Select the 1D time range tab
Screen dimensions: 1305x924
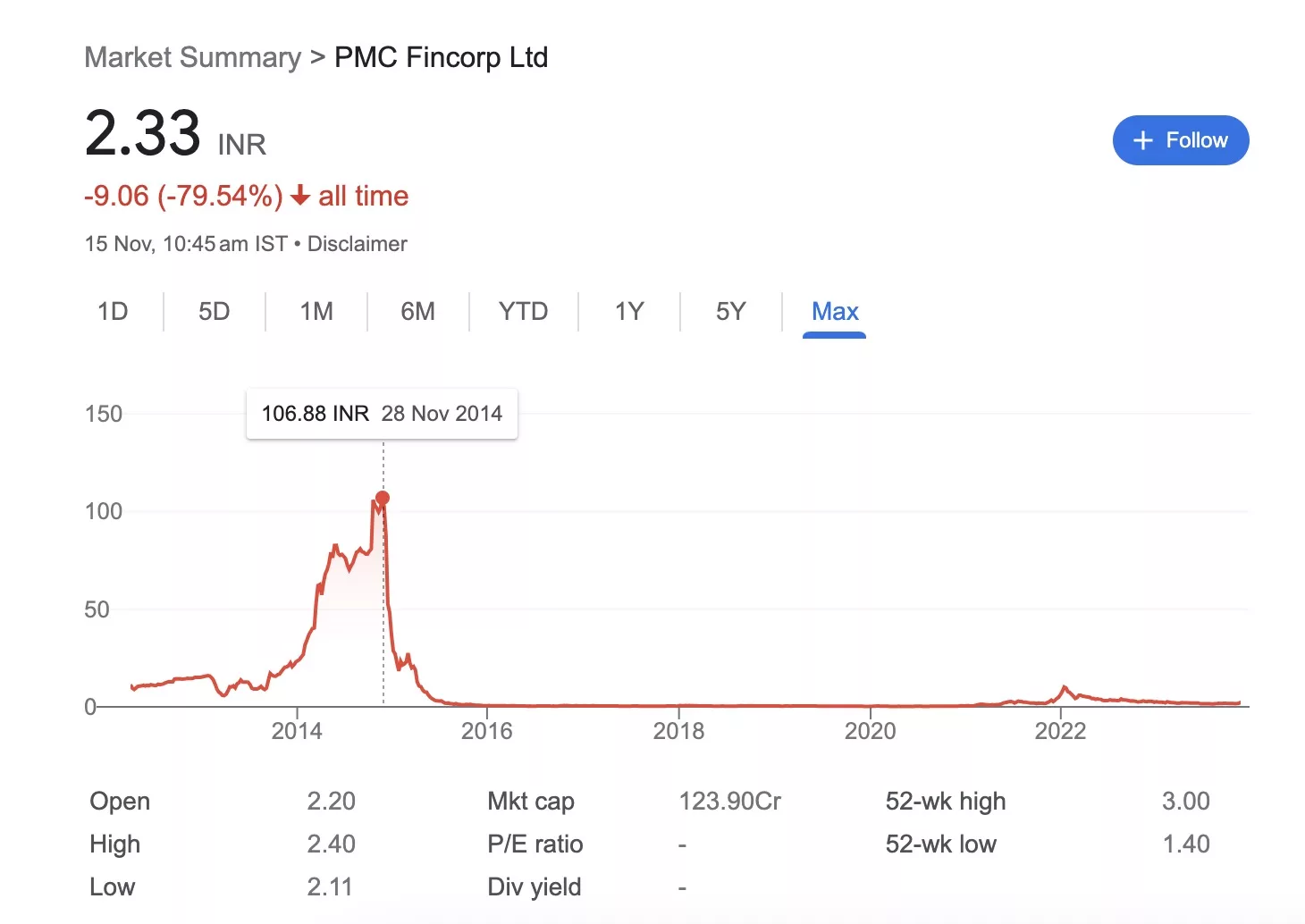pyautogui.click(x=113, y=311)
